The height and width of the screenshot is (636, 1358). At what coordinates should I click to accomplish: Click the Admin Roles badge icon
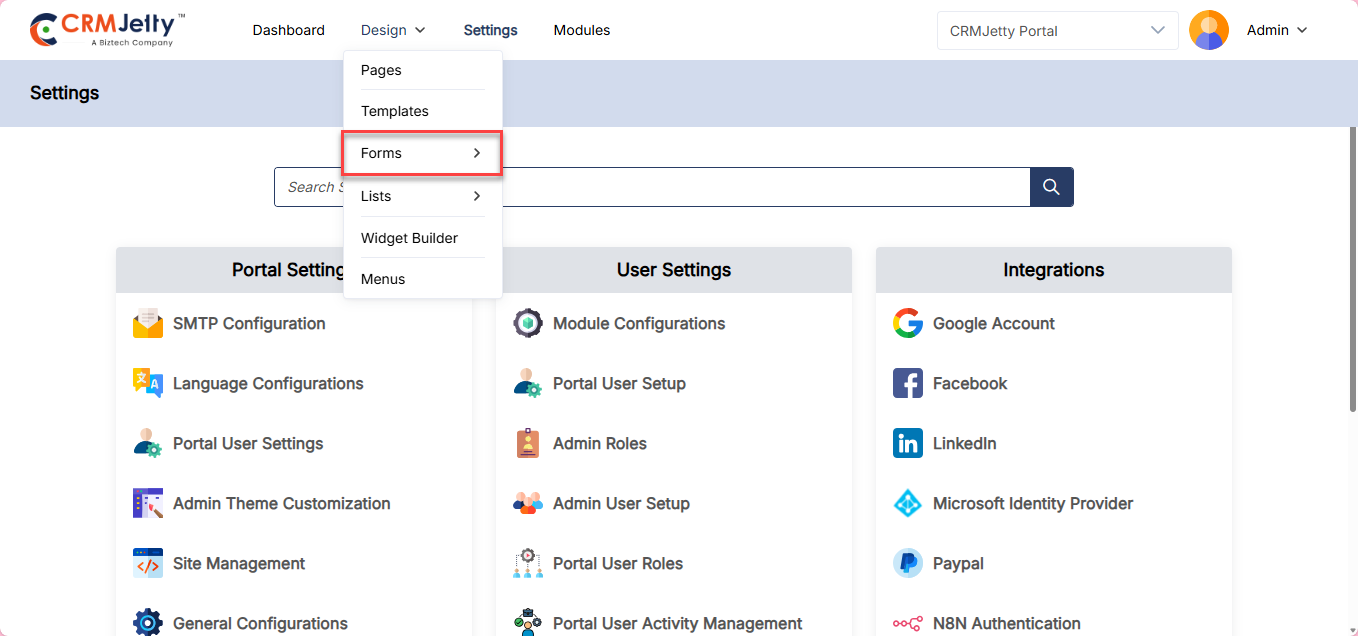(528, 444)
